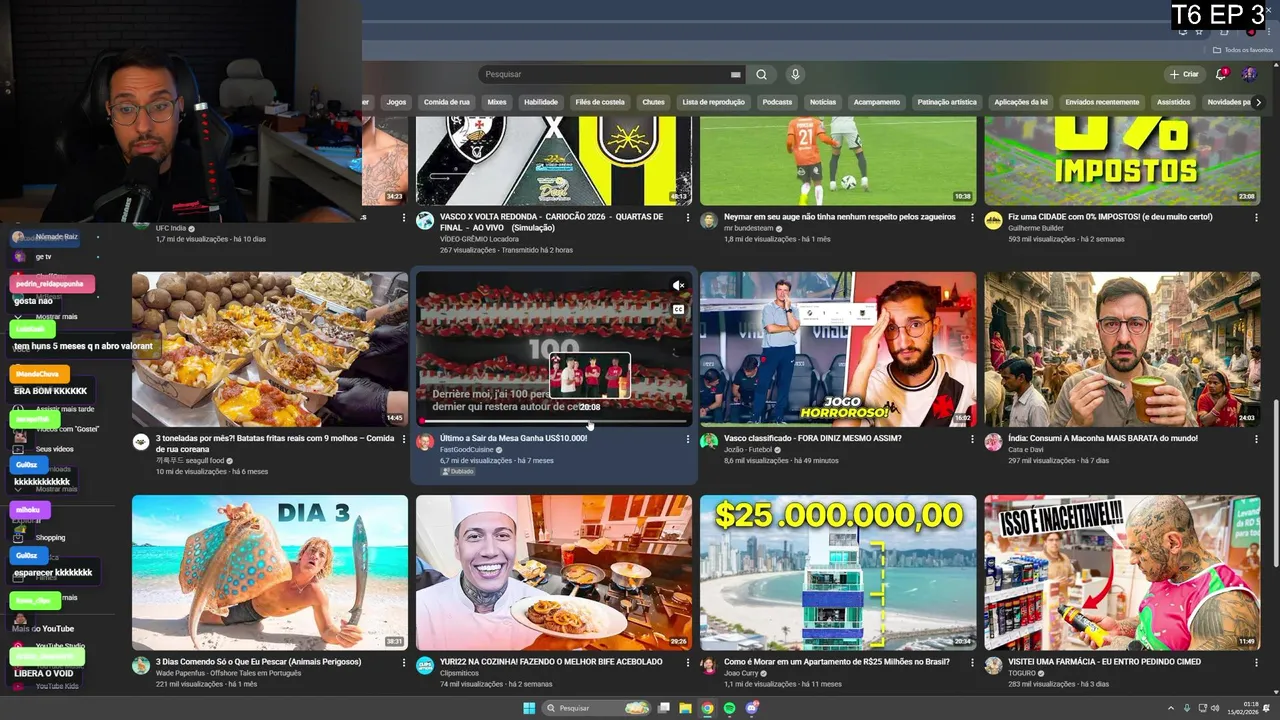This screenshot has width=1280, height=720.
Task: Select the Mixes filter chip
Action: pos(497,102)
